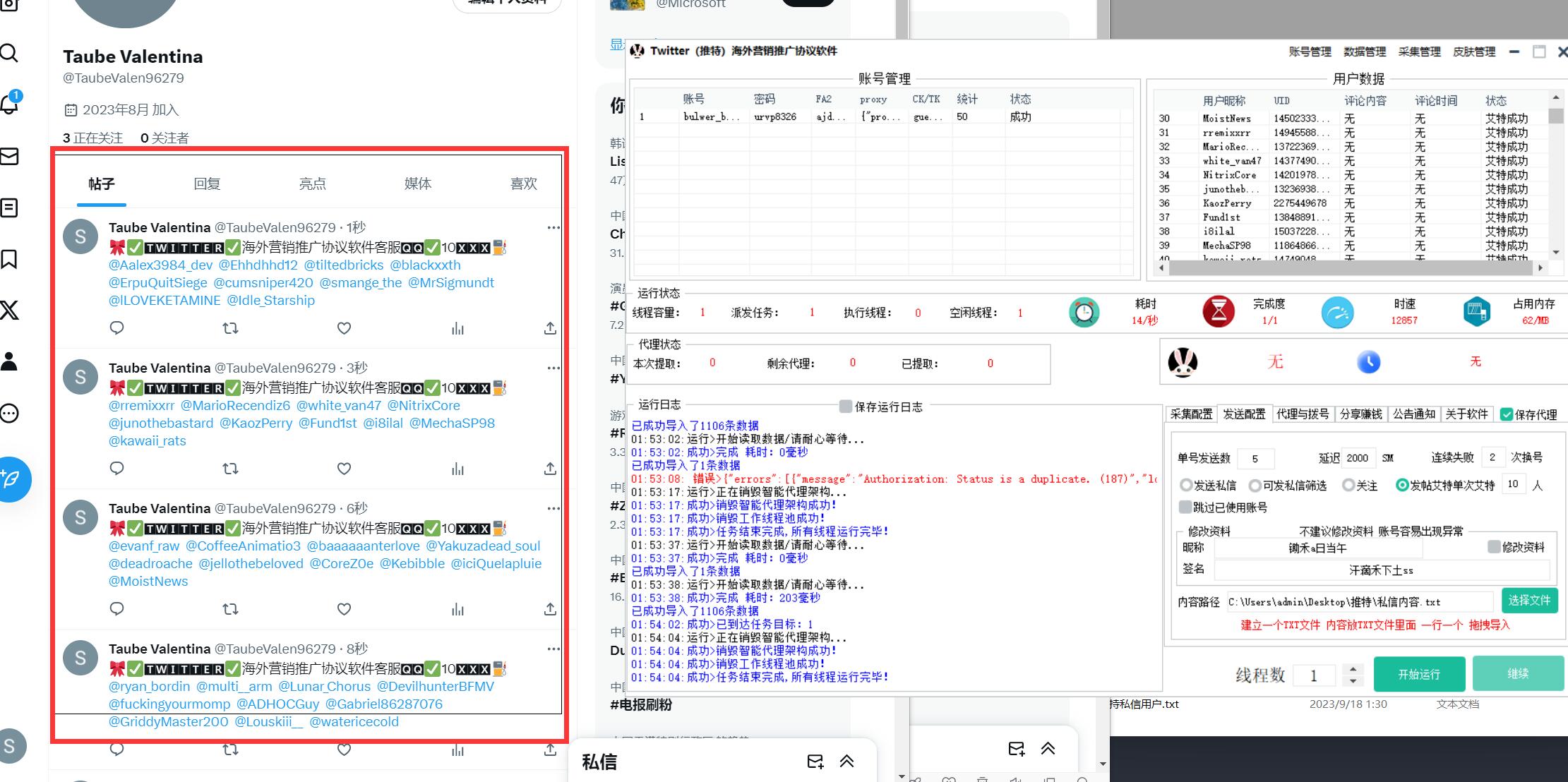Toggle the 保存代理 checkbox
Screen dimensions: 1568x782
[1507, 414]
